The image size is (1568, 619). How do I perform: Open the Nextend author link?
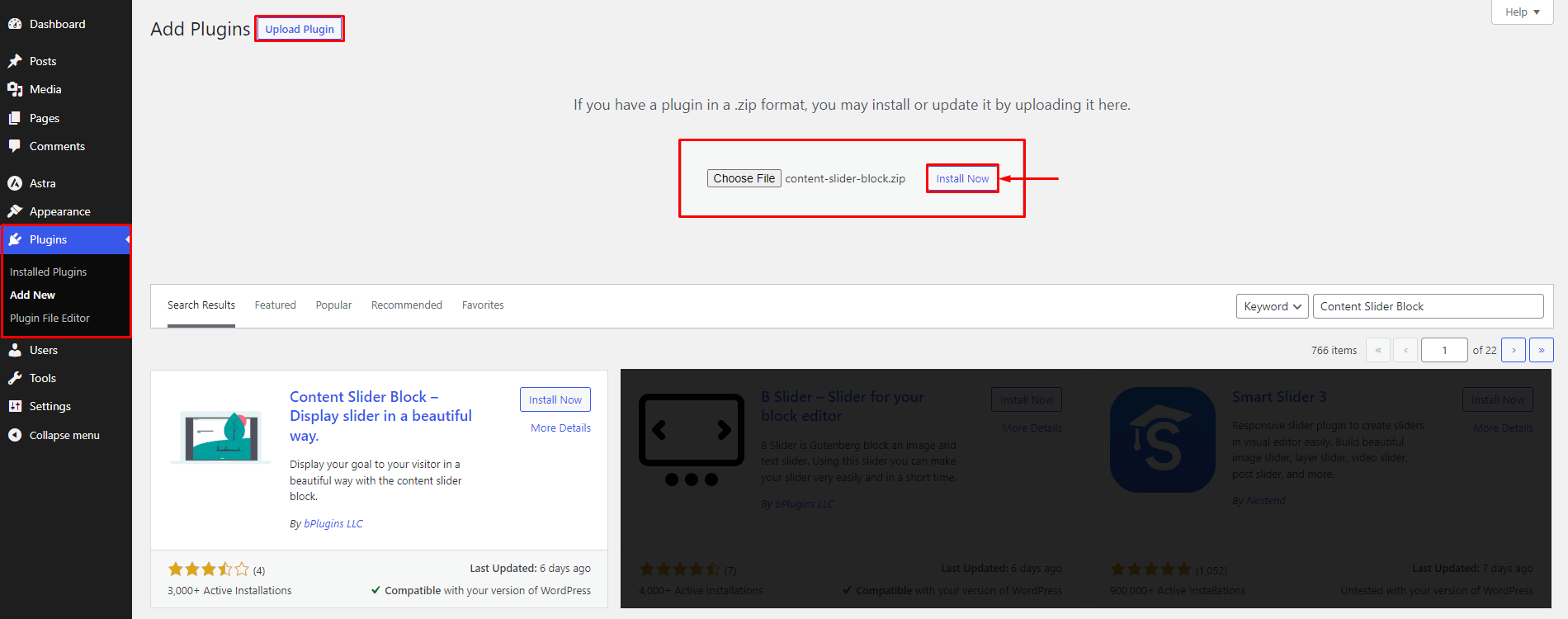click(1265, 500)
